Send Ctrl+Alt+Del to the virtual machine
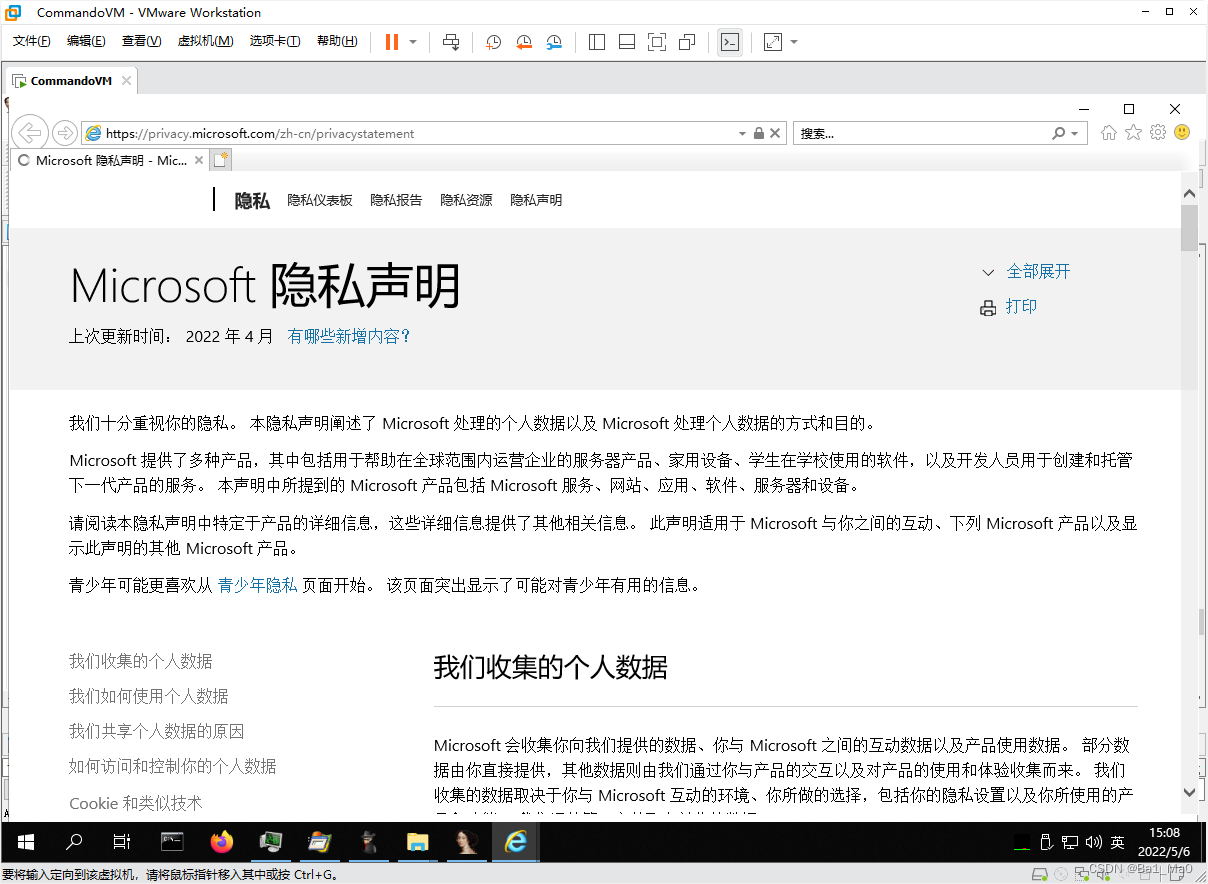The height and width of the screenshot is (884, 1208). 451,42
